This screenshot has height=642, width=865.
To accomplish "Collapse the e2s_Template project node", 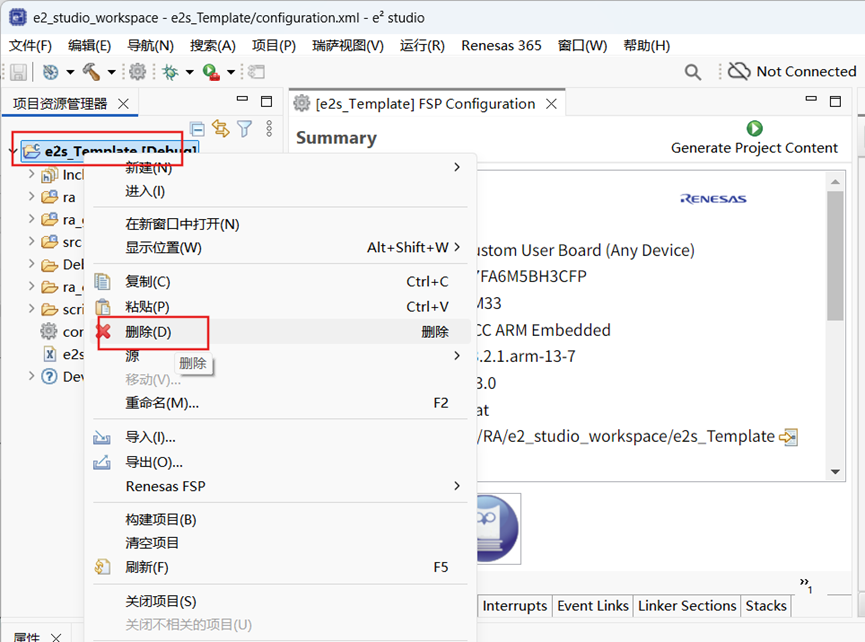I will (x=13, y=151).
